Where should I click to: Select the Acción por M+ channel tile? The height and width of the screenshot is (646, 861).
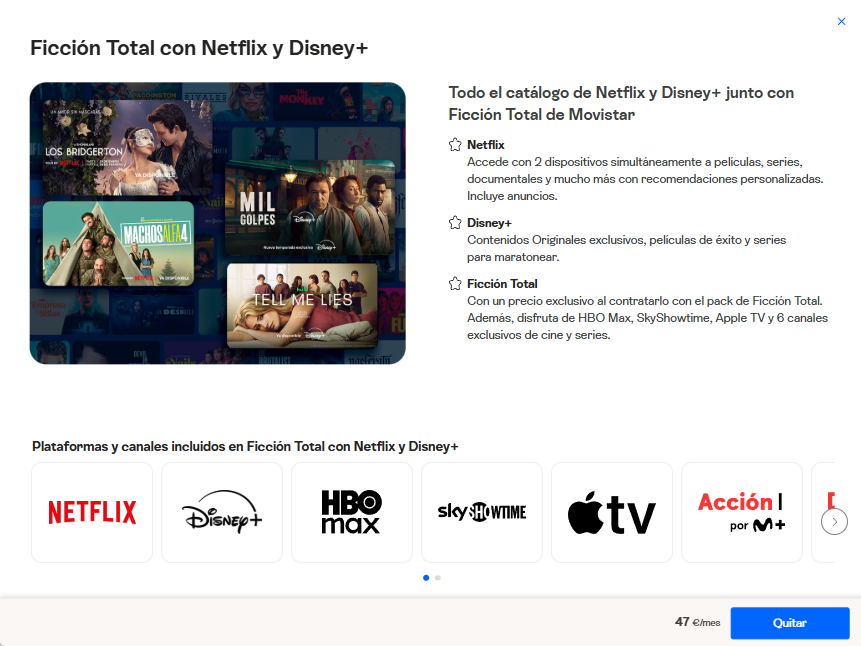[742, 512]
